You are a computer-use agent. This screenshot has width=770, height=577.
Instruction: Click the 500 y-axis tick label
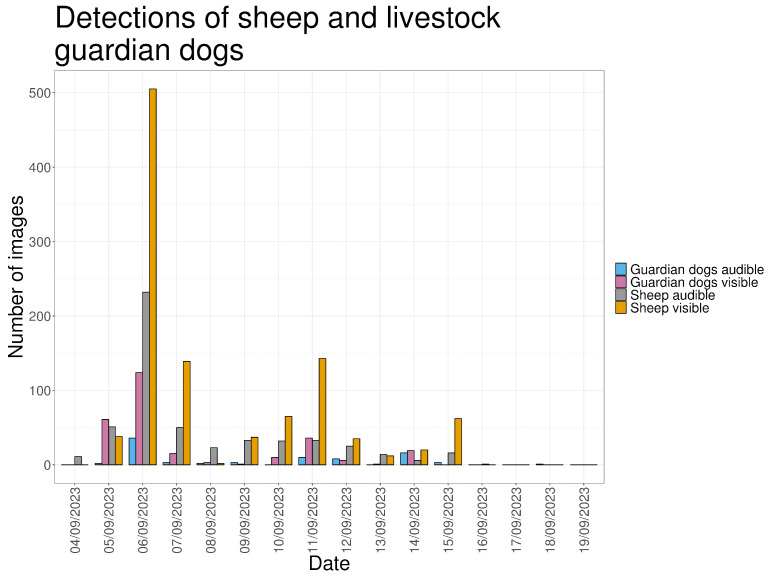tap(40, 93)
